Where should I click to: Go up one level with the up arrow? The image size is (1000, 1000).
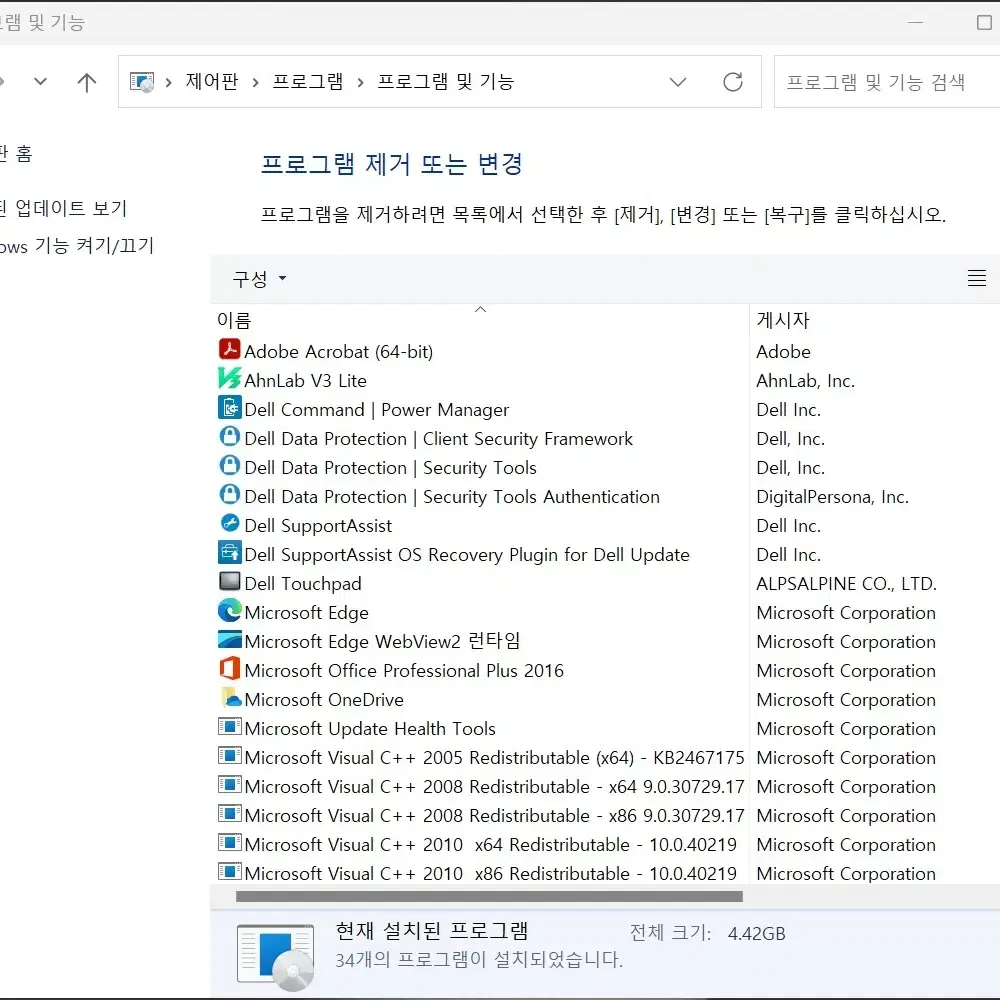tap(87, 82)
